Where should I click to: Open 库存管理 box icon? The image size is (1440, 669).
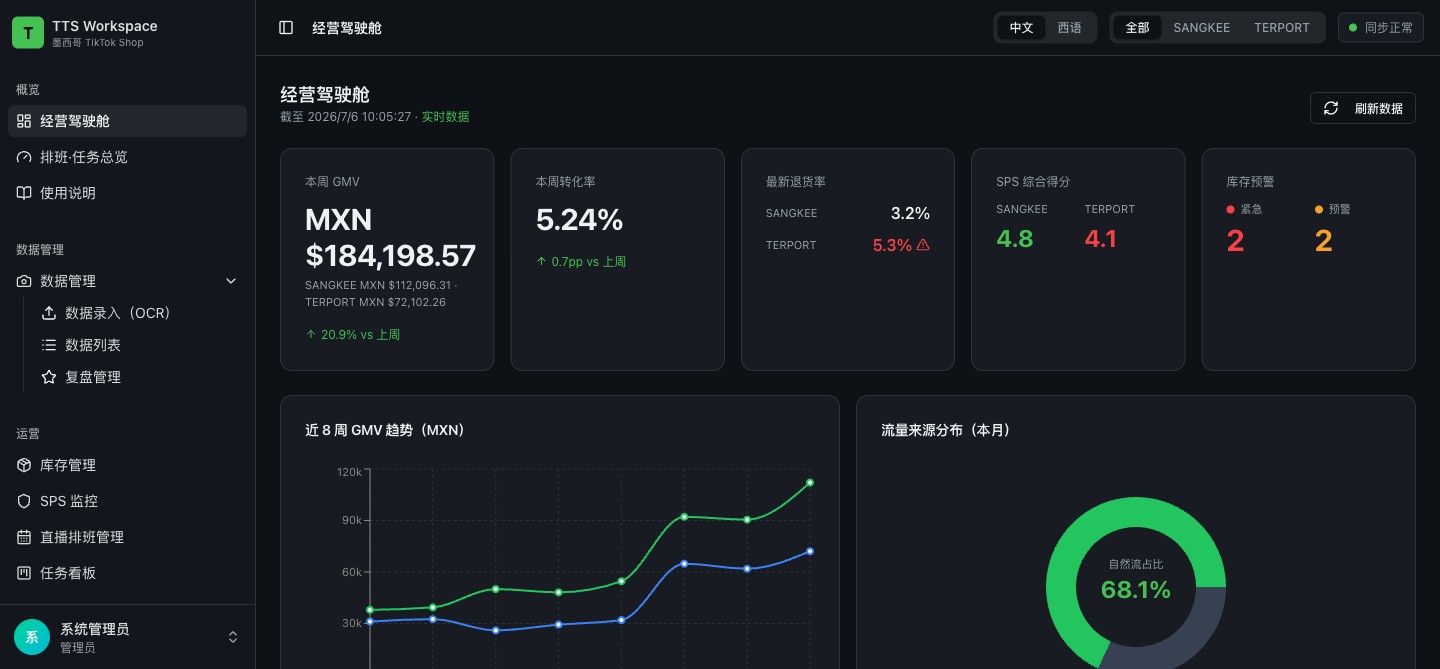(x=24, y=465)
